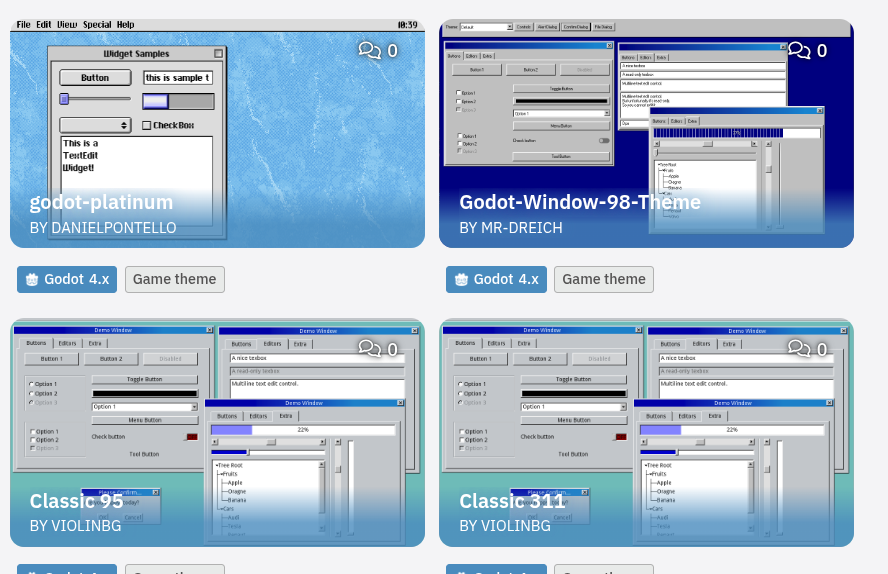888x574 pixels.
Task: Open comments icon on Classic 311 card
Action: point(799,349)
